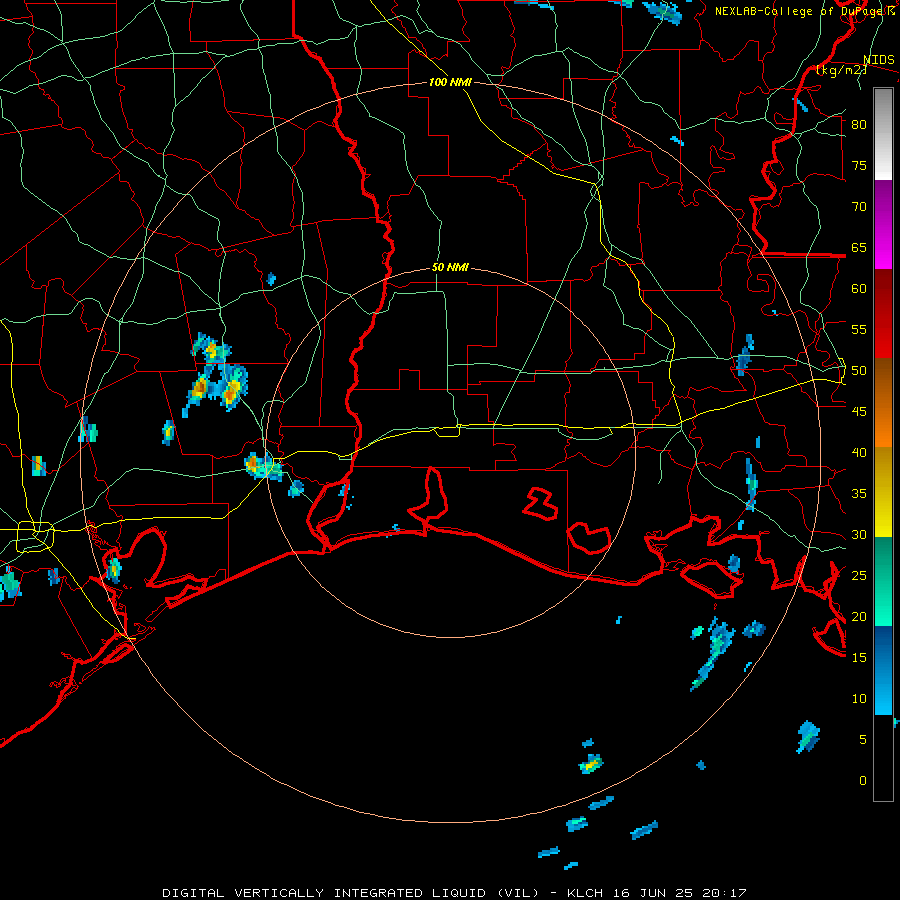Click the 70 value on the scale
The image size is (900, 900).
859,207
